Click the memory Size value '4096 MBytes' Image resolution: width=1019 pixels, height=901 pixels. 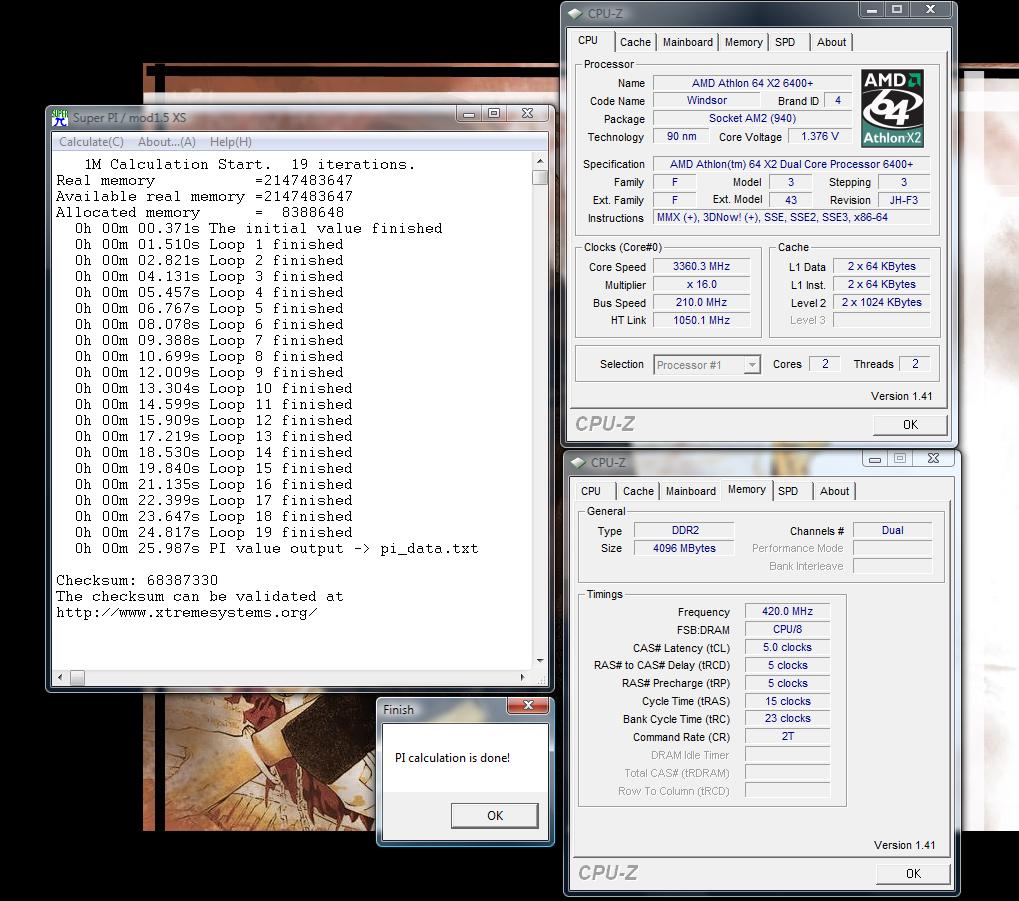pos(684,549)
